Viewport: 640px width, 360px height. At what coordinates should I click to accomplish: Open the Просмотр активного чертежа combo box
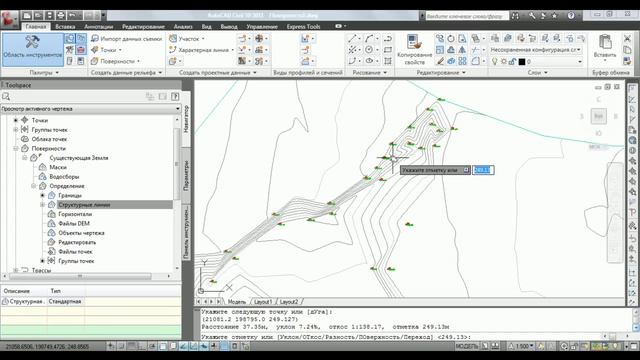point(91,109)
